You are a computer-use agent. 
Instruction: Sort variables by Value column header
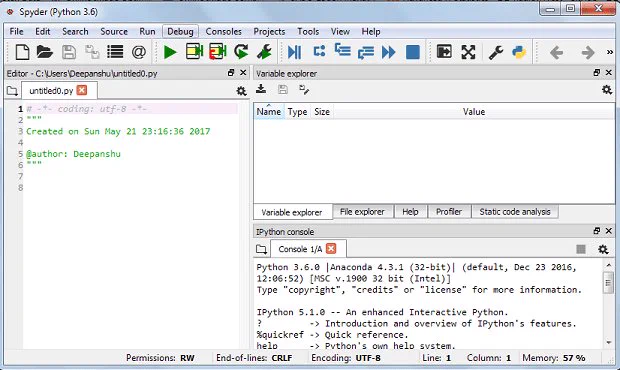pyautogui.click(x=474, y=112)
